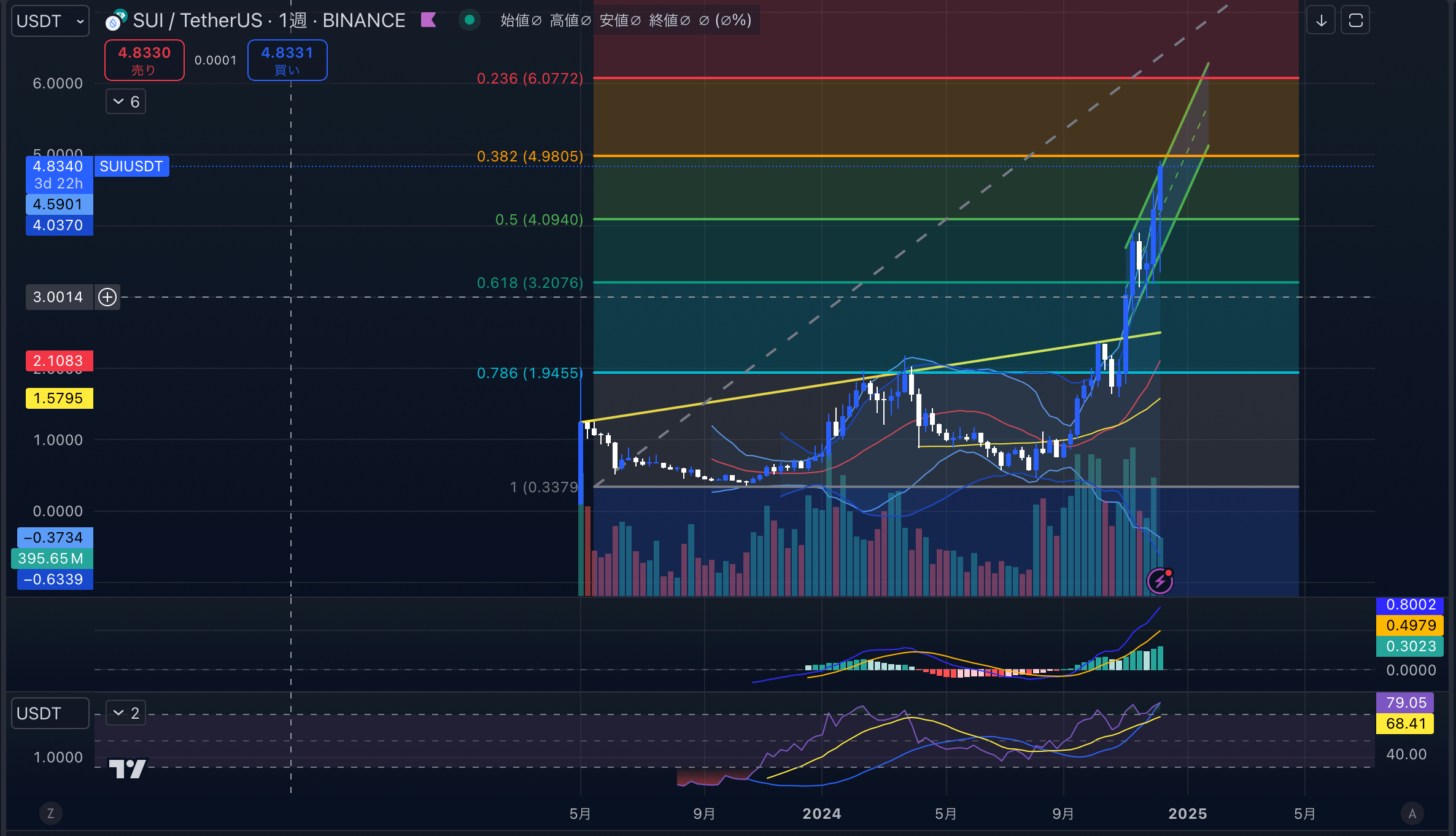Open the USDT currency dropdown at top left
The width and height of the screenshot is (1456, 836).
(50, 21)
